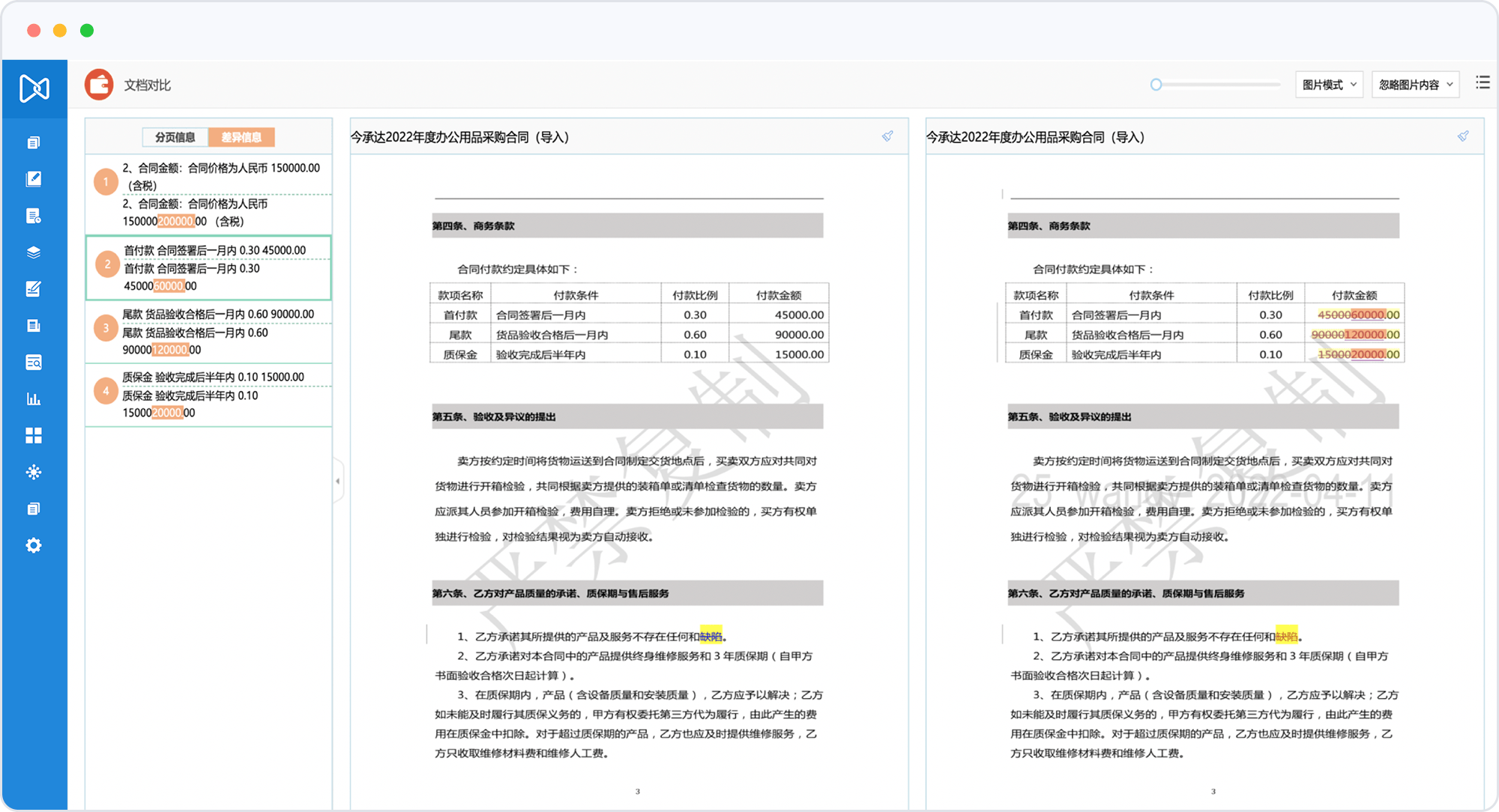Image resolution: width=1499 pixels, height=812 pixels.
Task: Click the highlighted 60000 amount in the right table
Action: (1368, 315)
